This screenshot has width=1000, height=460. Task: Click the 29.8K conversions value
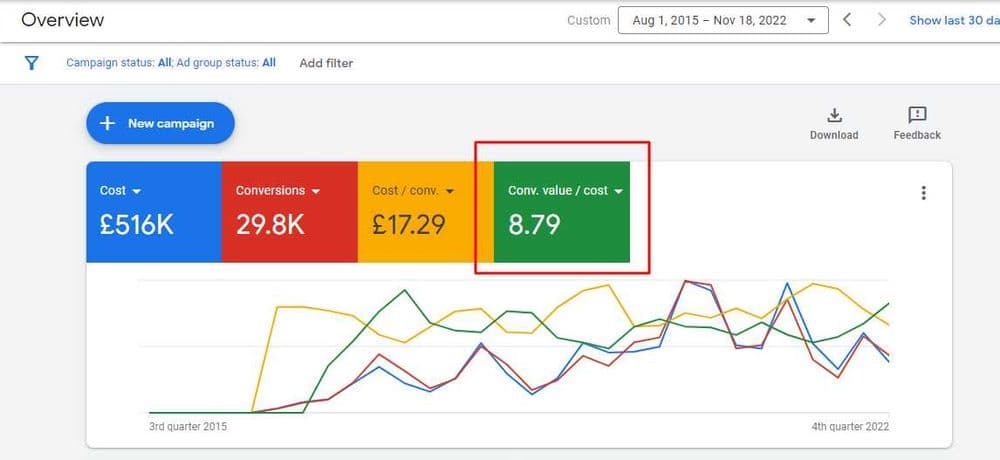tap(270, 225)
